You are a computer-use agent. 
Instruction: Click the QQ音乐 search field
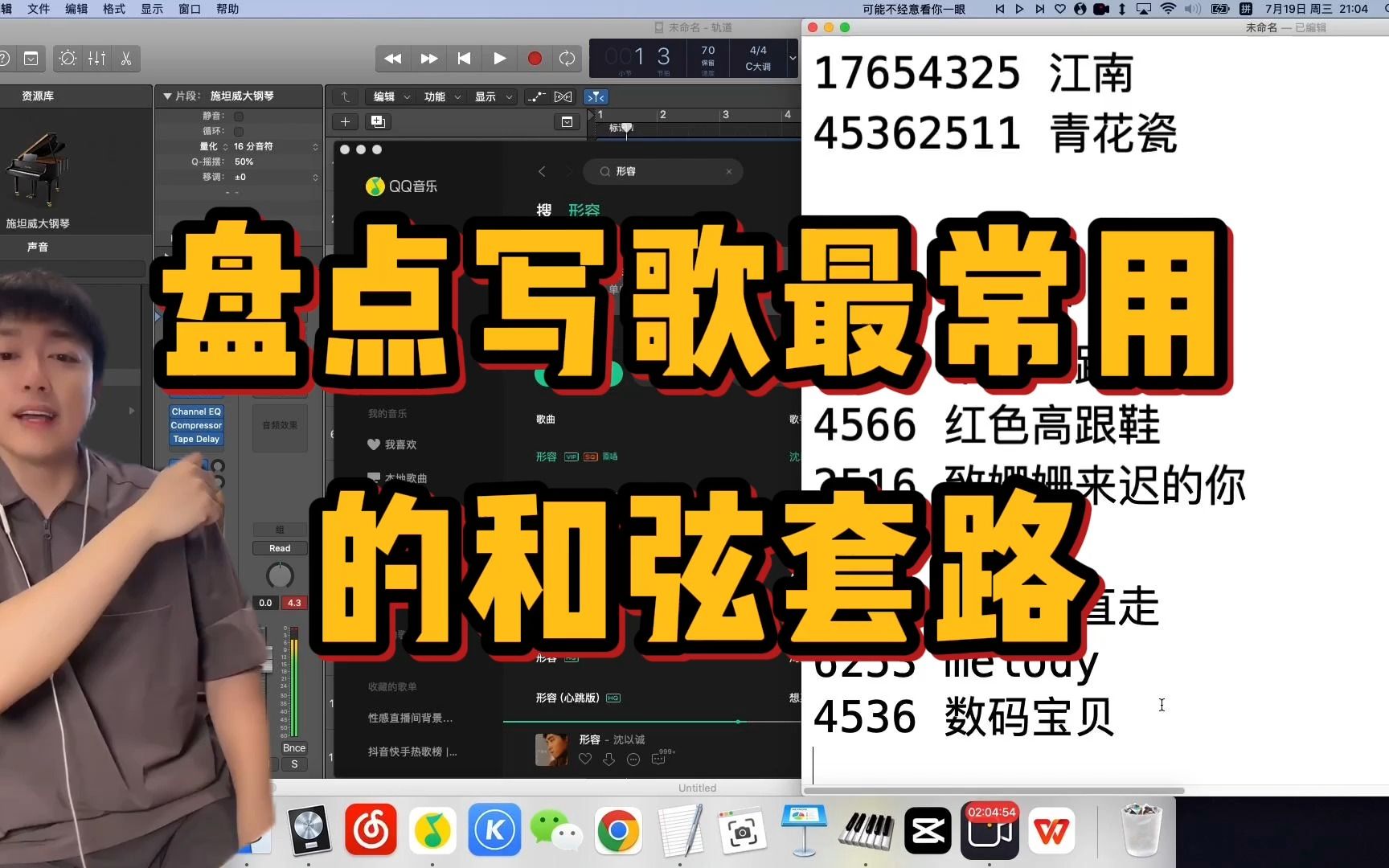(663, 171)
